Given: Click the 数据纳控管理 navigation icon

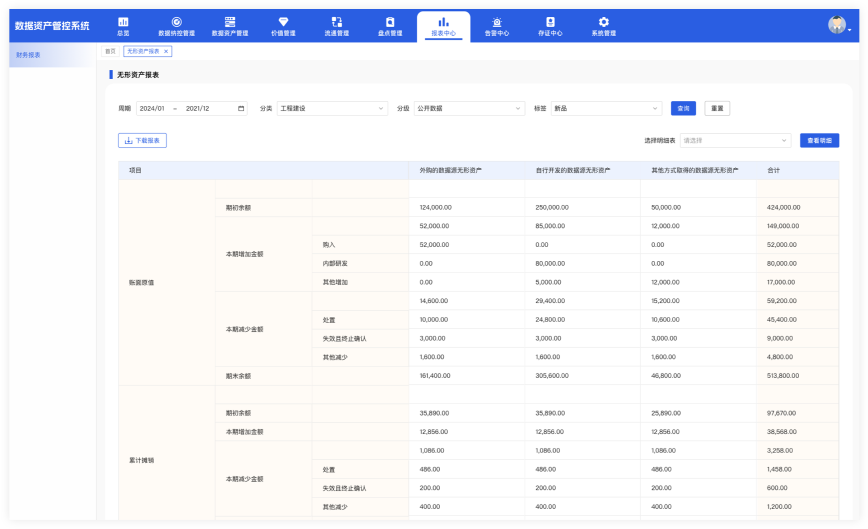Looking at the screenshot, I should pyautogui.click(x=177, y=21).
